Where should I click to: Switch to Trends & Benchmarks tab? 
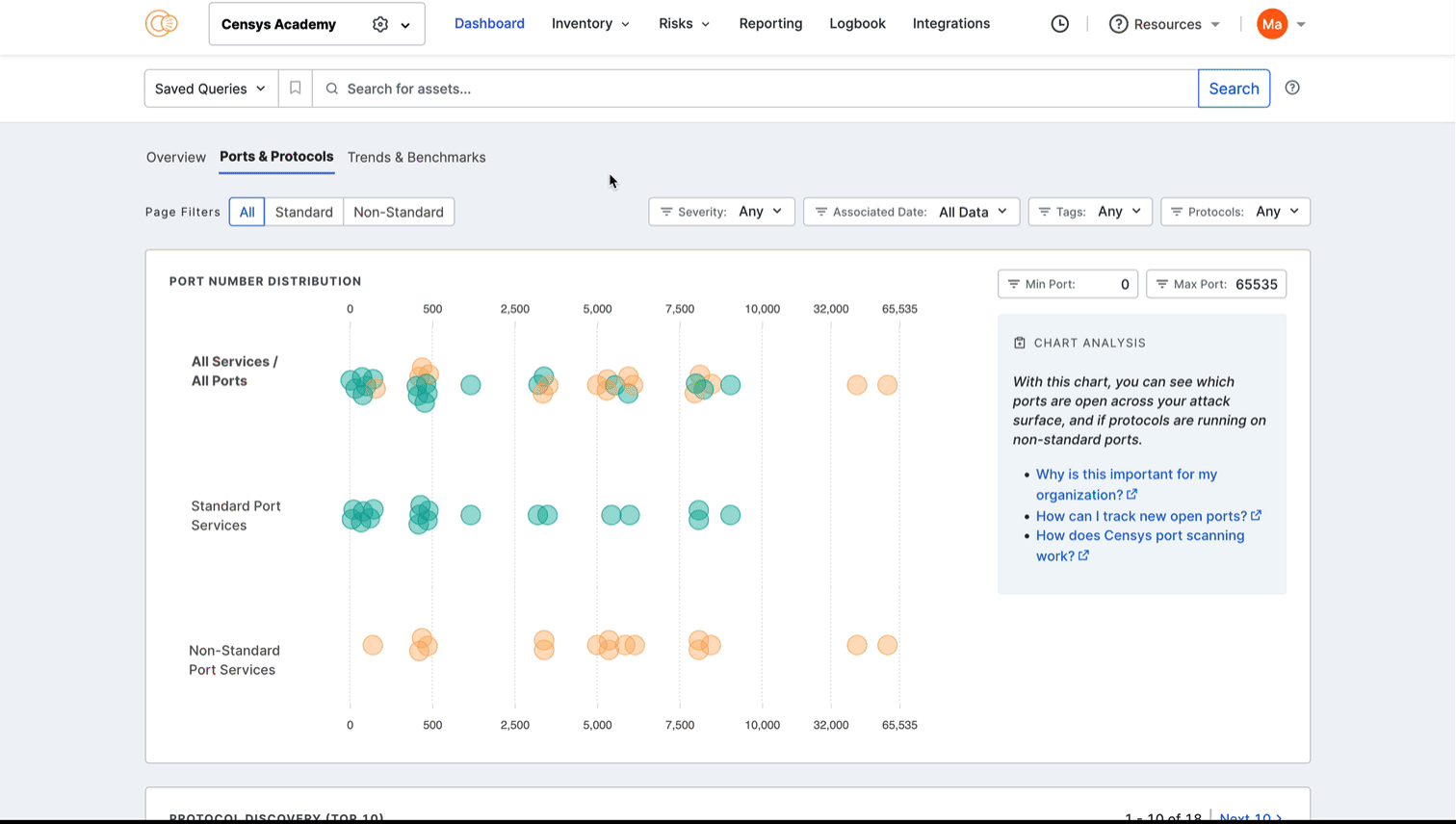click(416, 157)
